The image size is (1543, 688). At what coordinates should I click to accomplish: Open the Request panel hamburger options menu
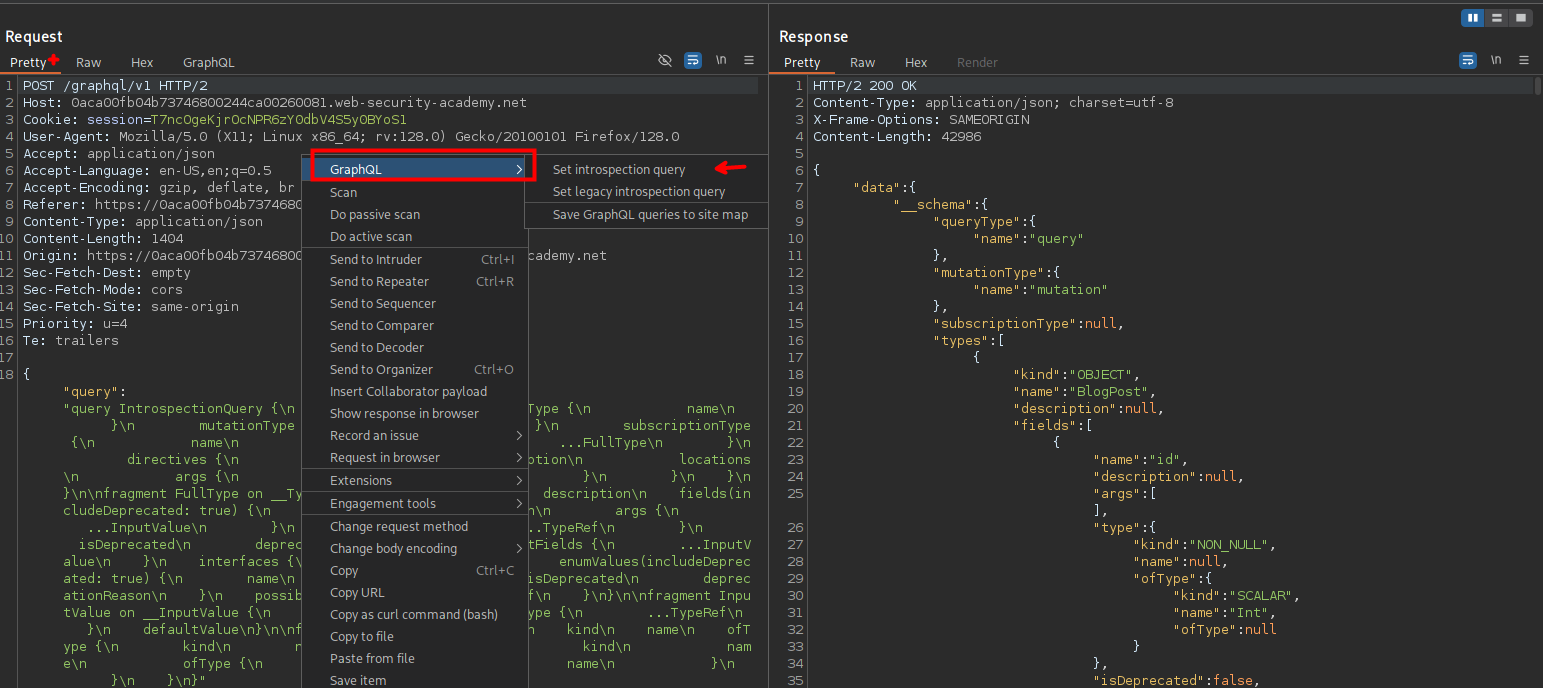(x=749, y=61)
